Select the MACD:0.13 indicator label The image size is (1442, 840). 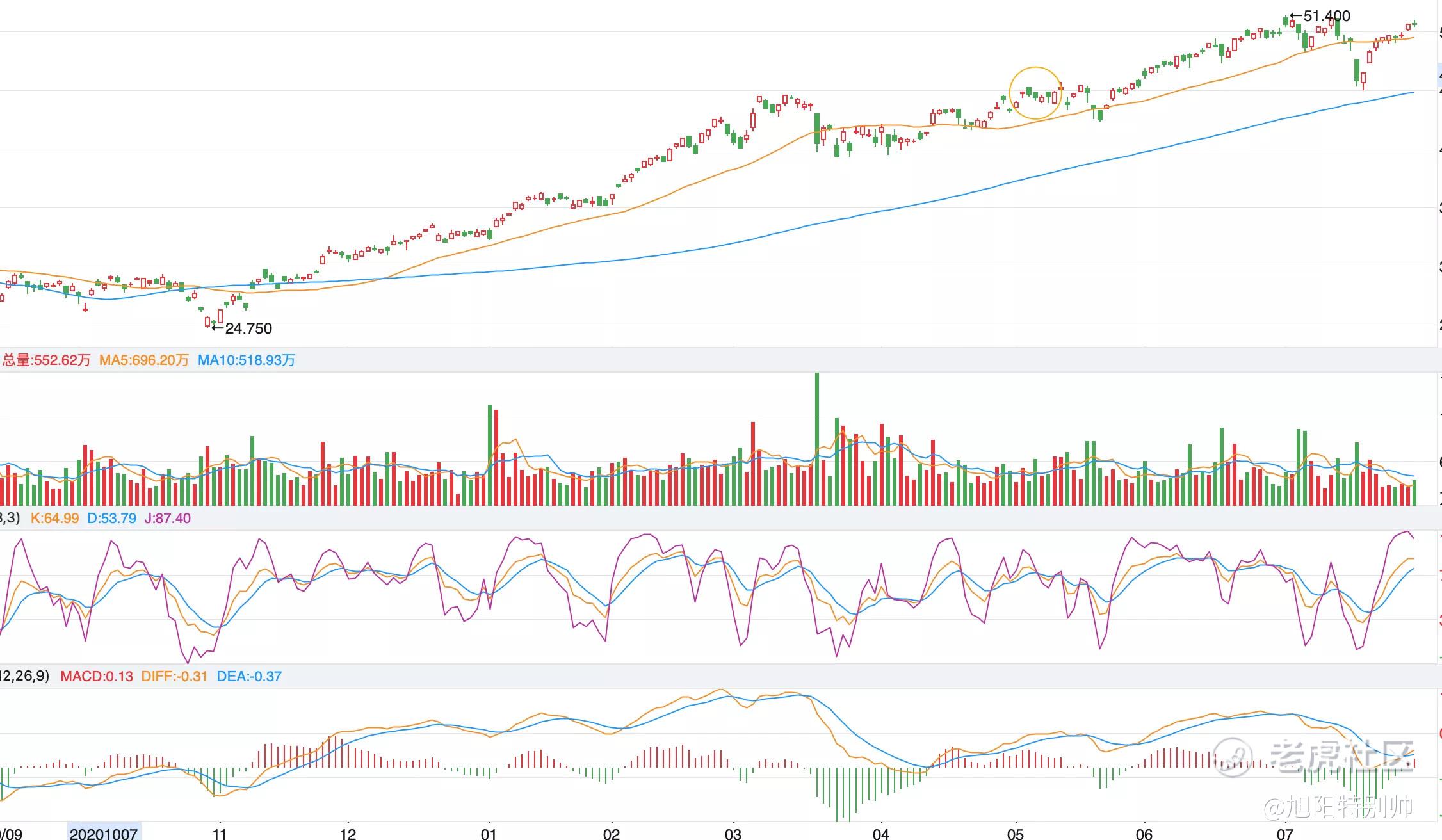[x=97, y=677]
